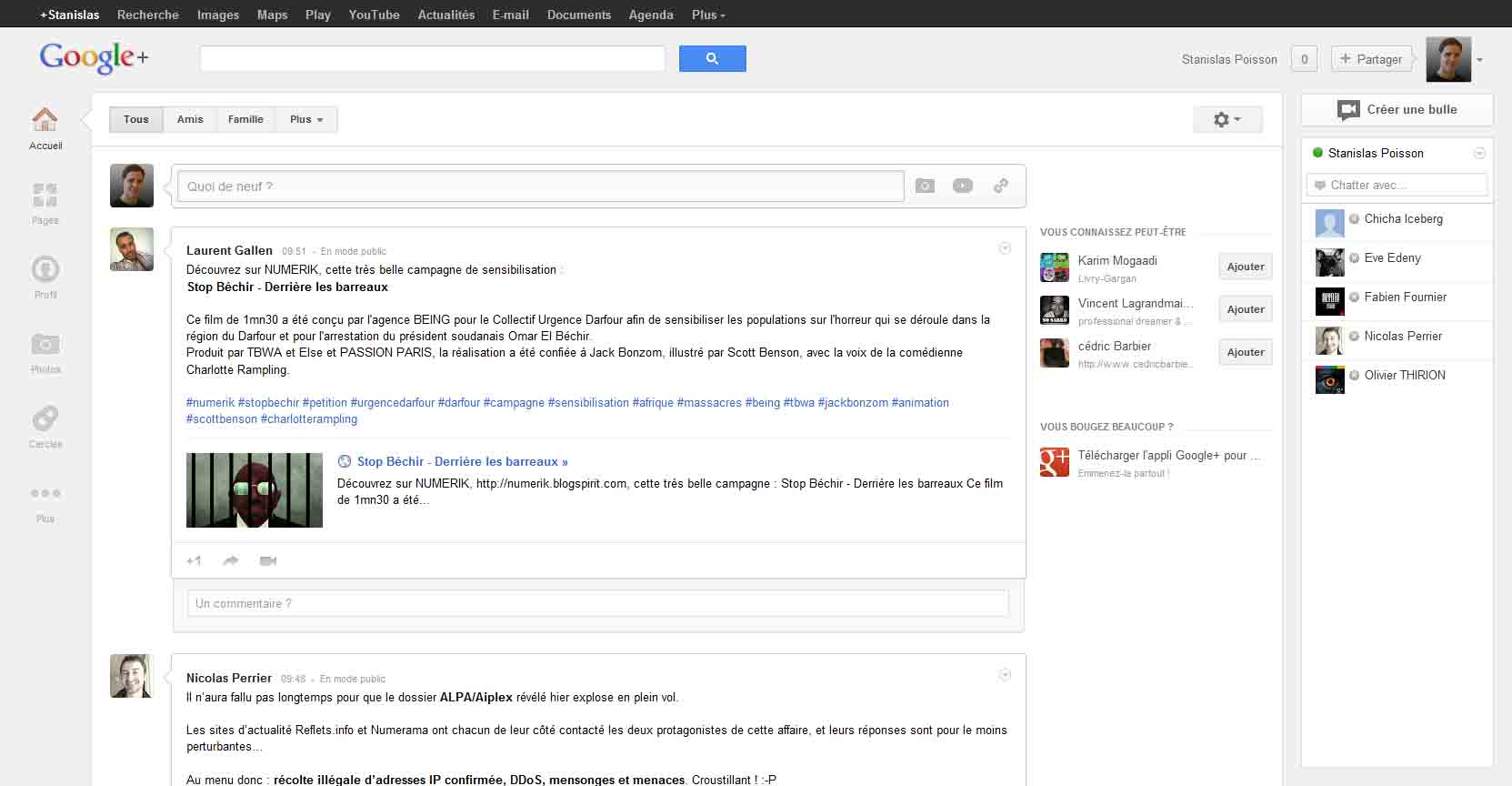Image resolution: width=1512 pixels, height=786 pixels.
Task: Open the notifications counter showing 0
Action: click(1304, 59)
